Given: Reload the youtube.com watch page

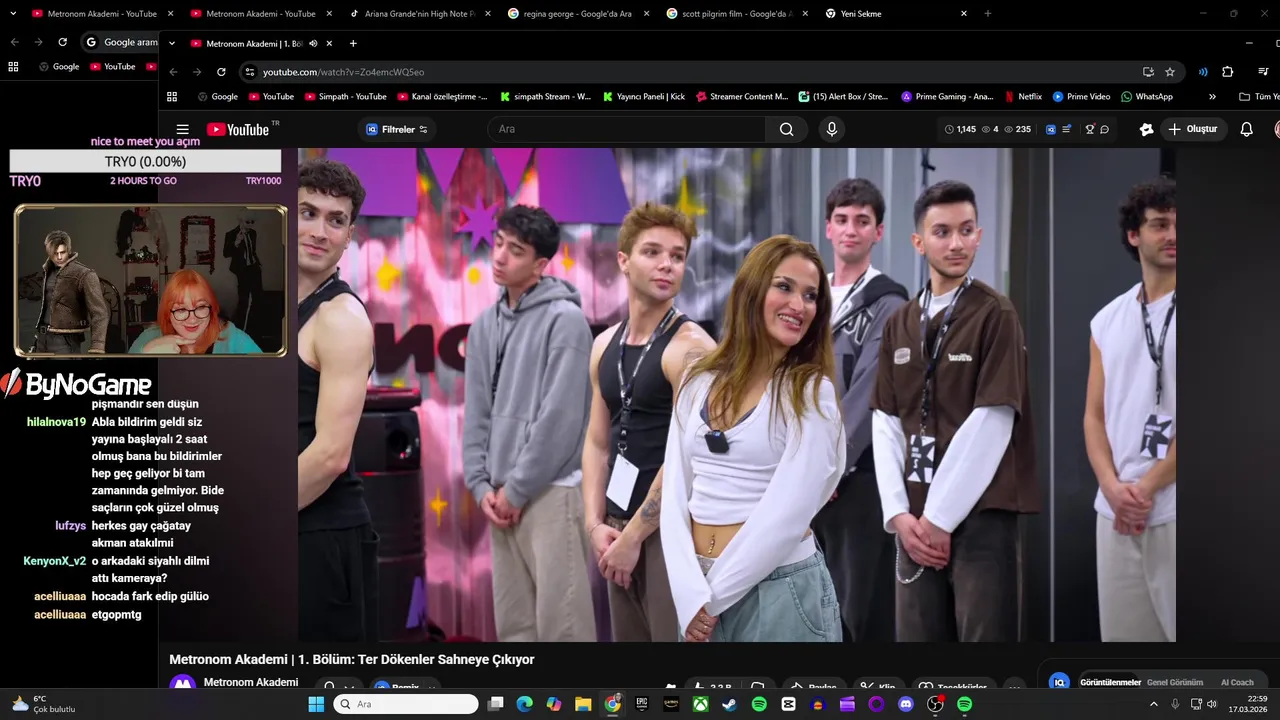Looking at the screenshot, I should coord(221,72).
